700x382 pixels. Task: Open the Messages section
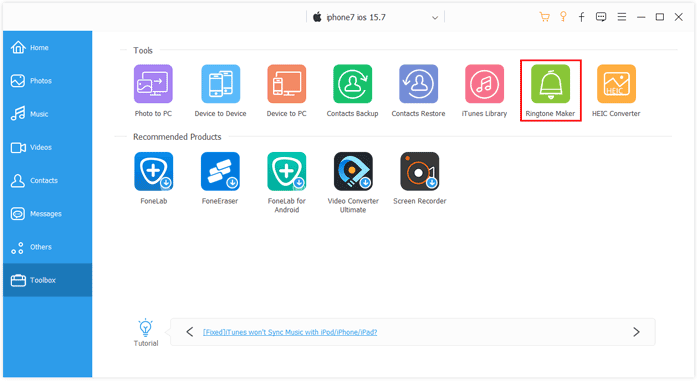(47, 214)
